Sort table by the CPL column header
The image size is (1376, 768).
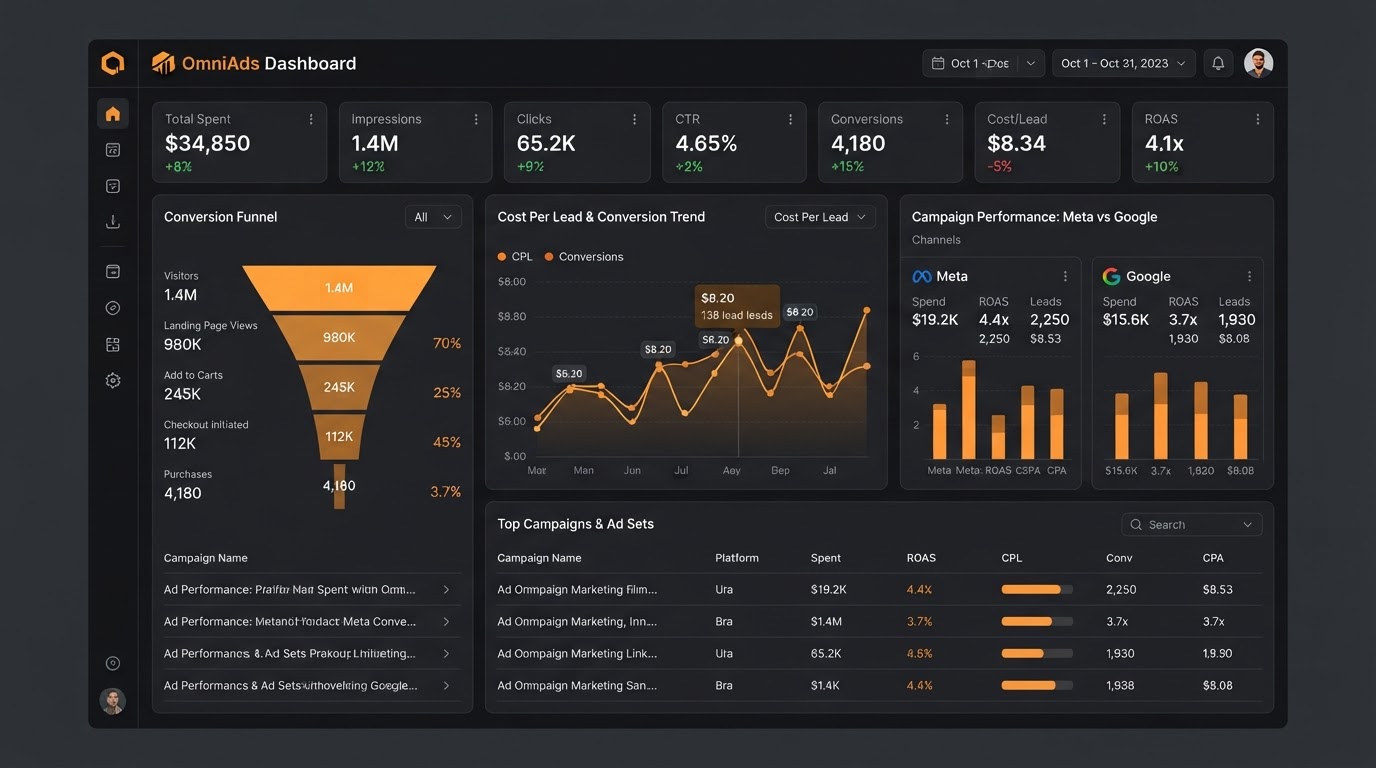pyautogui.click(x=1014, y=558)
